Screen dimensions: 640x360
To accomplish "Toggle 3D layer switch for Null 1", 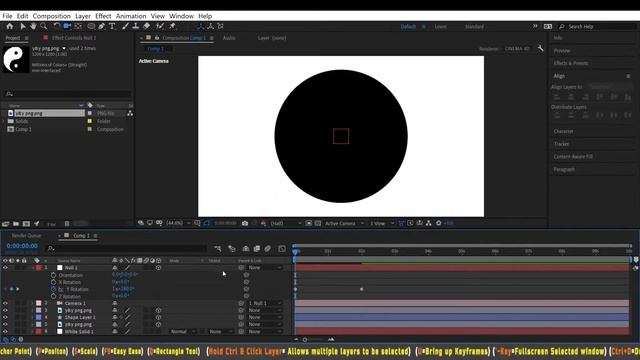I will [158, 268].
